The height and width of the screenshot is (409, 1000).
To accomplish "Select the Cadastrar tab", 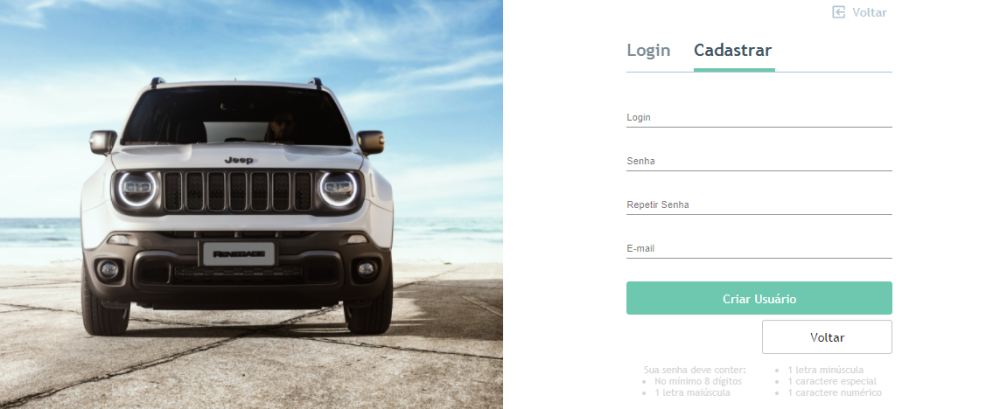I will click(733, 50).
